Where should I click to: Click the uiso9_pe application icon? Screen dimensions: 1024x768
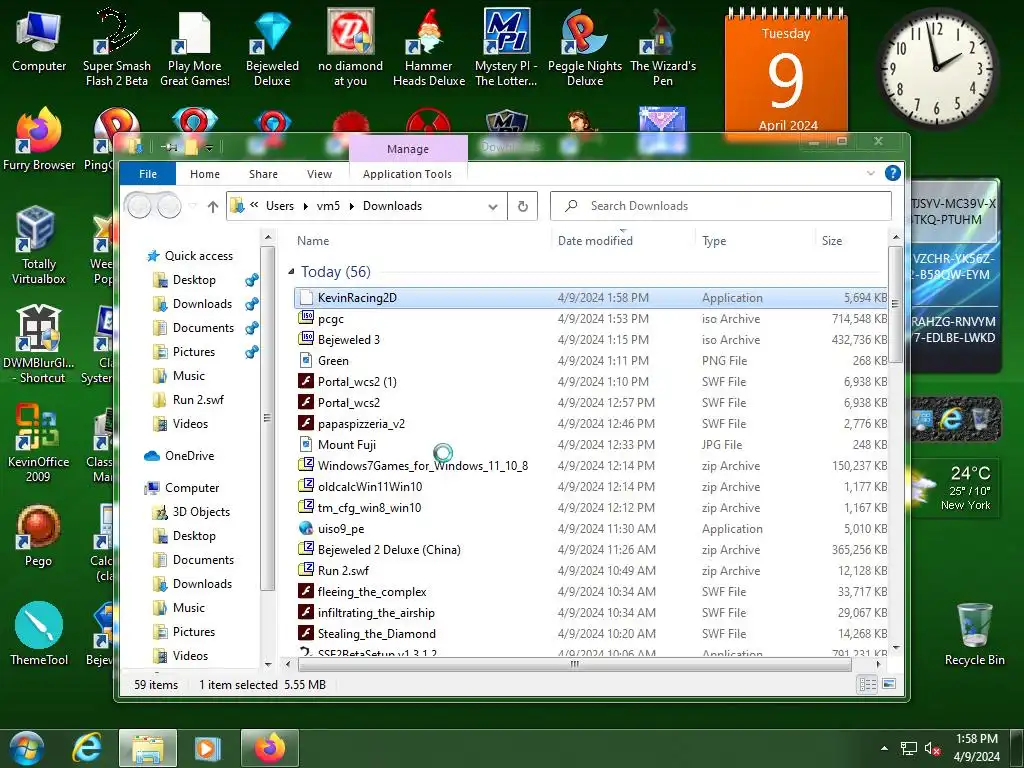306,528
